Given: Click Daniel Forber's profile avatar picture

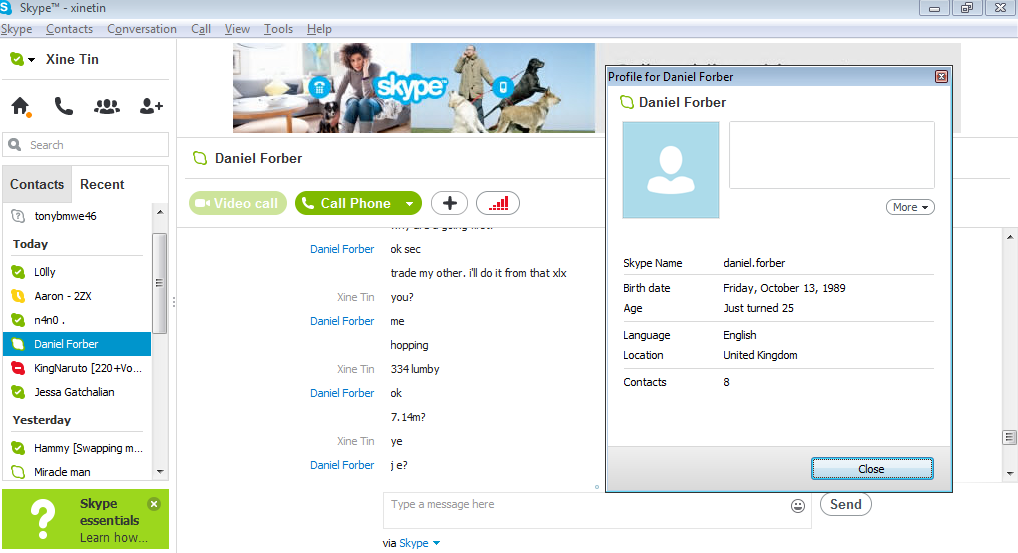Looking at the screenshot, I should coord(671,170).
